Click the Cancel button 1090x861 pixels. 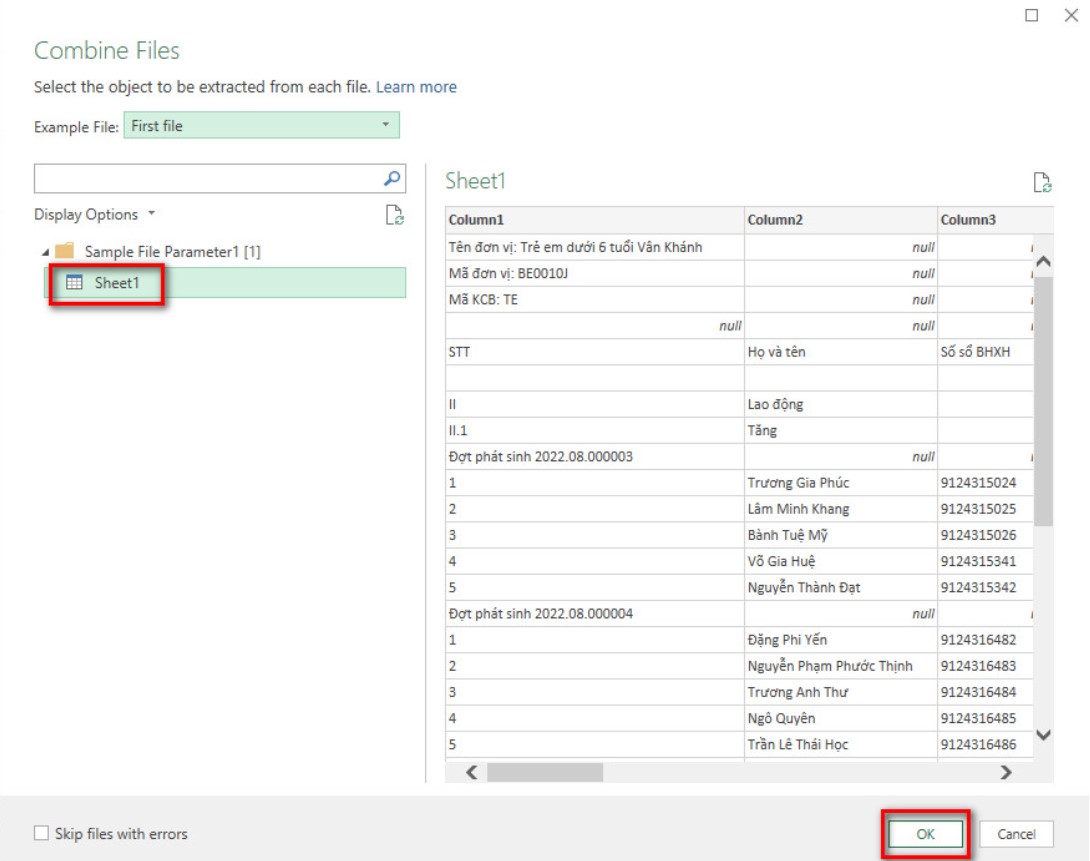click(1016, 834)
